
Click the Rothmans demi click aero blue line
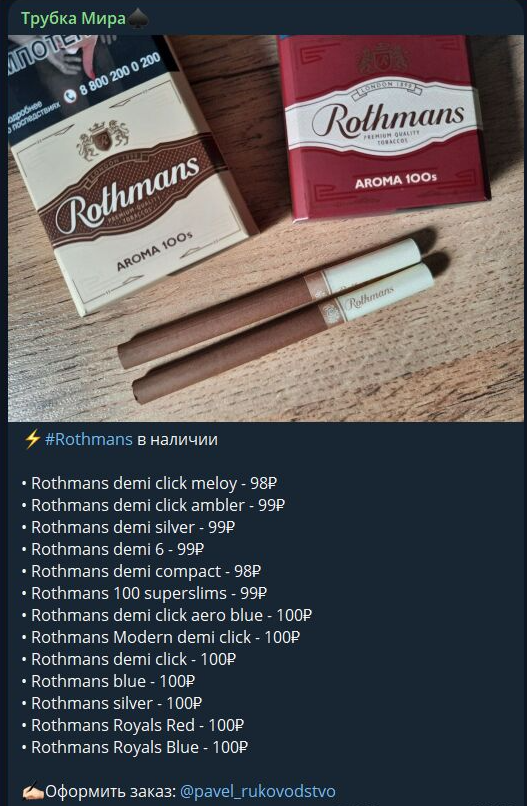pyautogui.click(x=167, y=616)
